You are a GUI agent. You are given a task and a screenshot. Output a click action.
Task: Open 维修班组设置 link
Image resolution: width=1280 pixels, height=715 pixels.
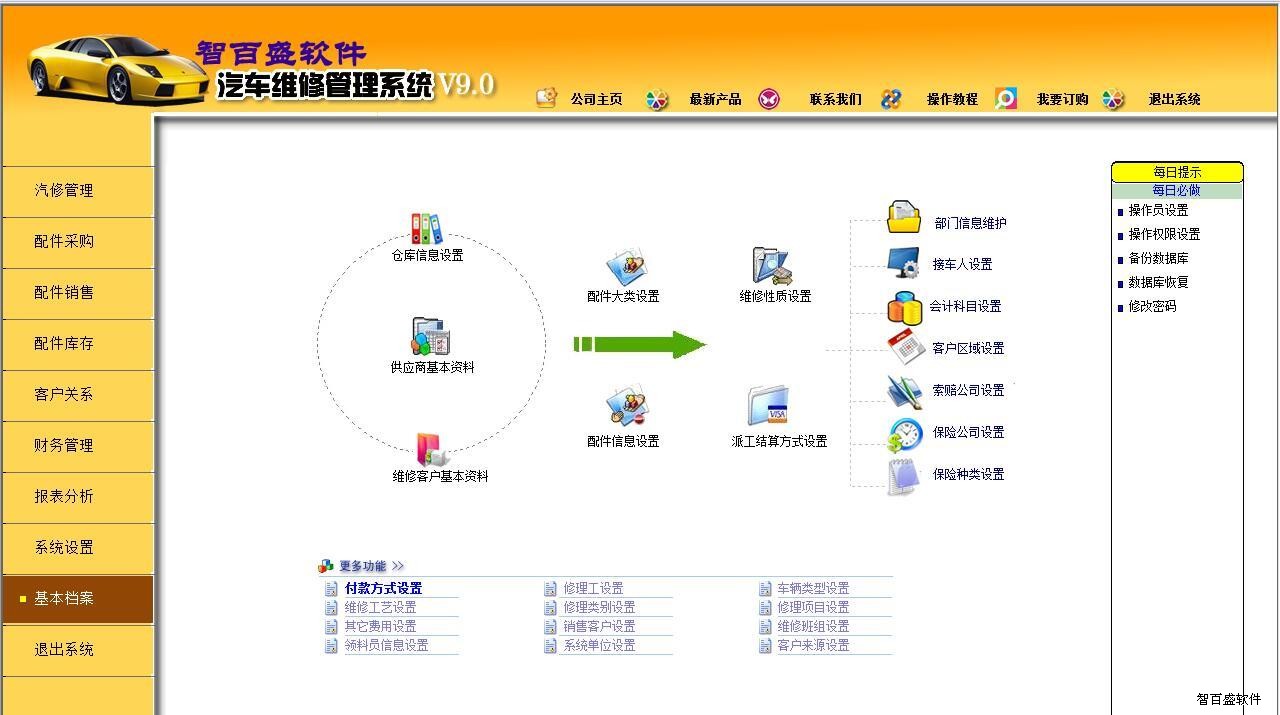[813, 627]
